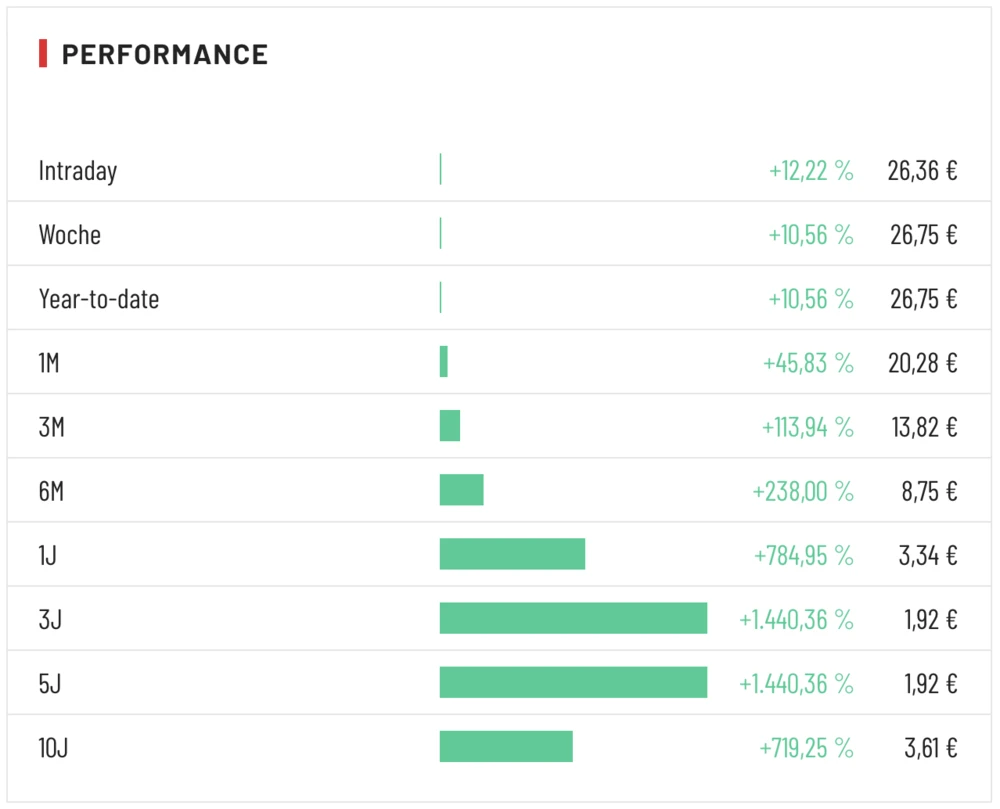Click the Year-to-date row label
This screenshot has width=1000, height=809.
tap(99, 299)
